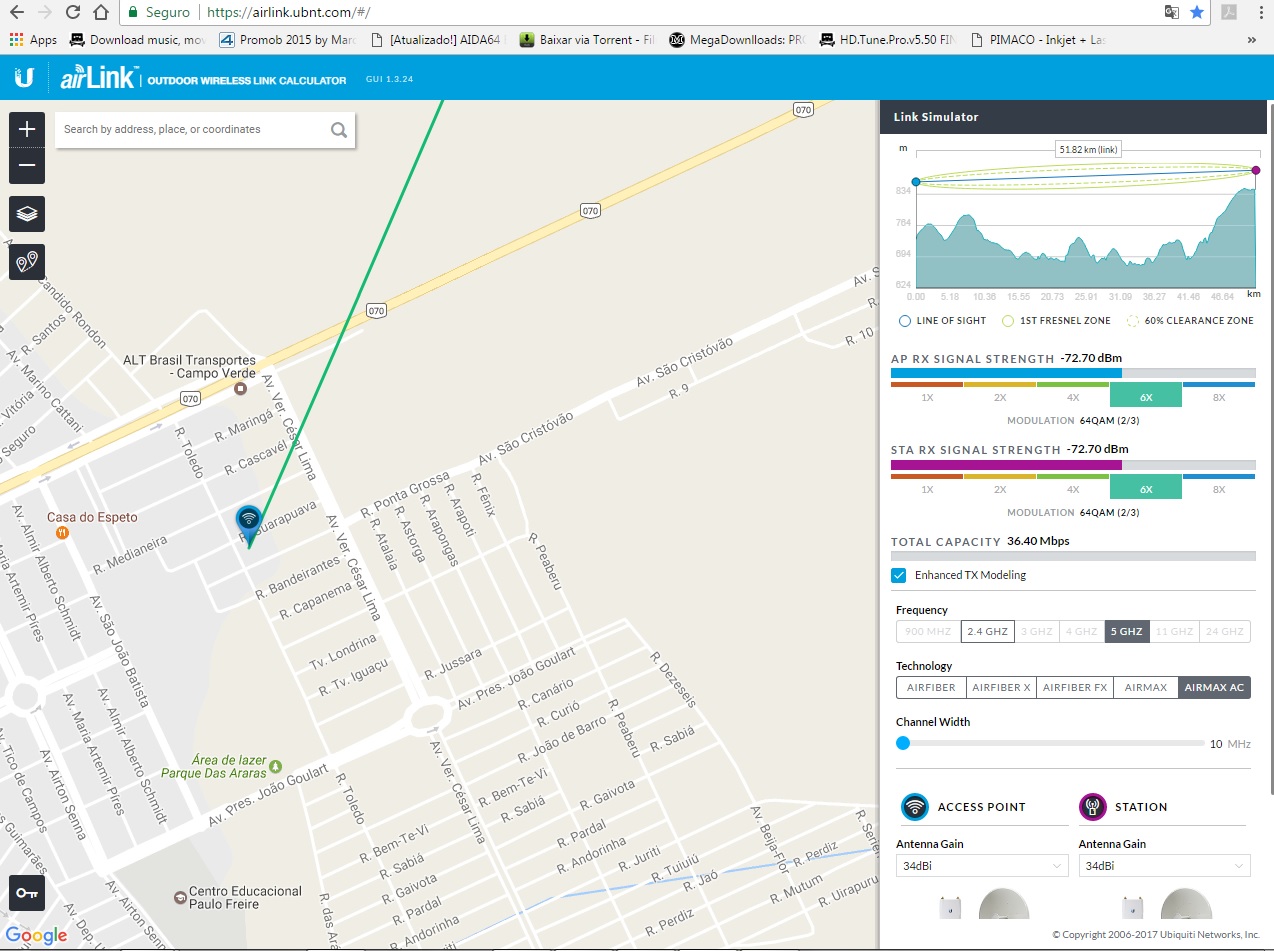This screenshot has width=1274, height=951.
Task: Click the place markers pin icon
Action: pyautogui.click(x=27, y=261)
